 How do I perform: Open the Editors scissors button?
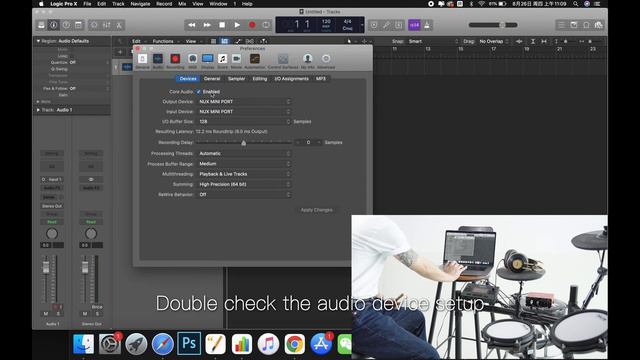point(119,25)
